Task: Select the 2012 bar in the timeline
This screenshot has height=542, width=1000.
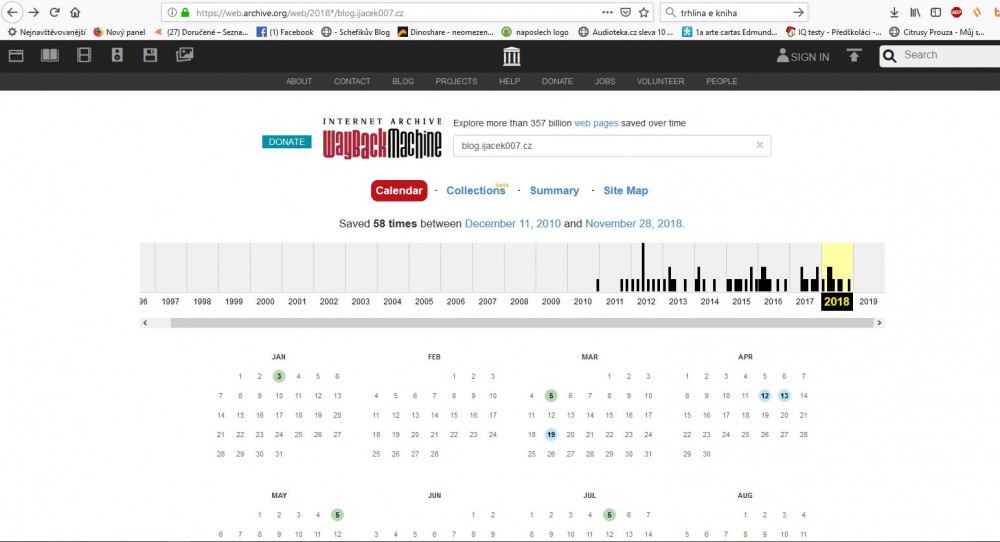Action: 643,268
